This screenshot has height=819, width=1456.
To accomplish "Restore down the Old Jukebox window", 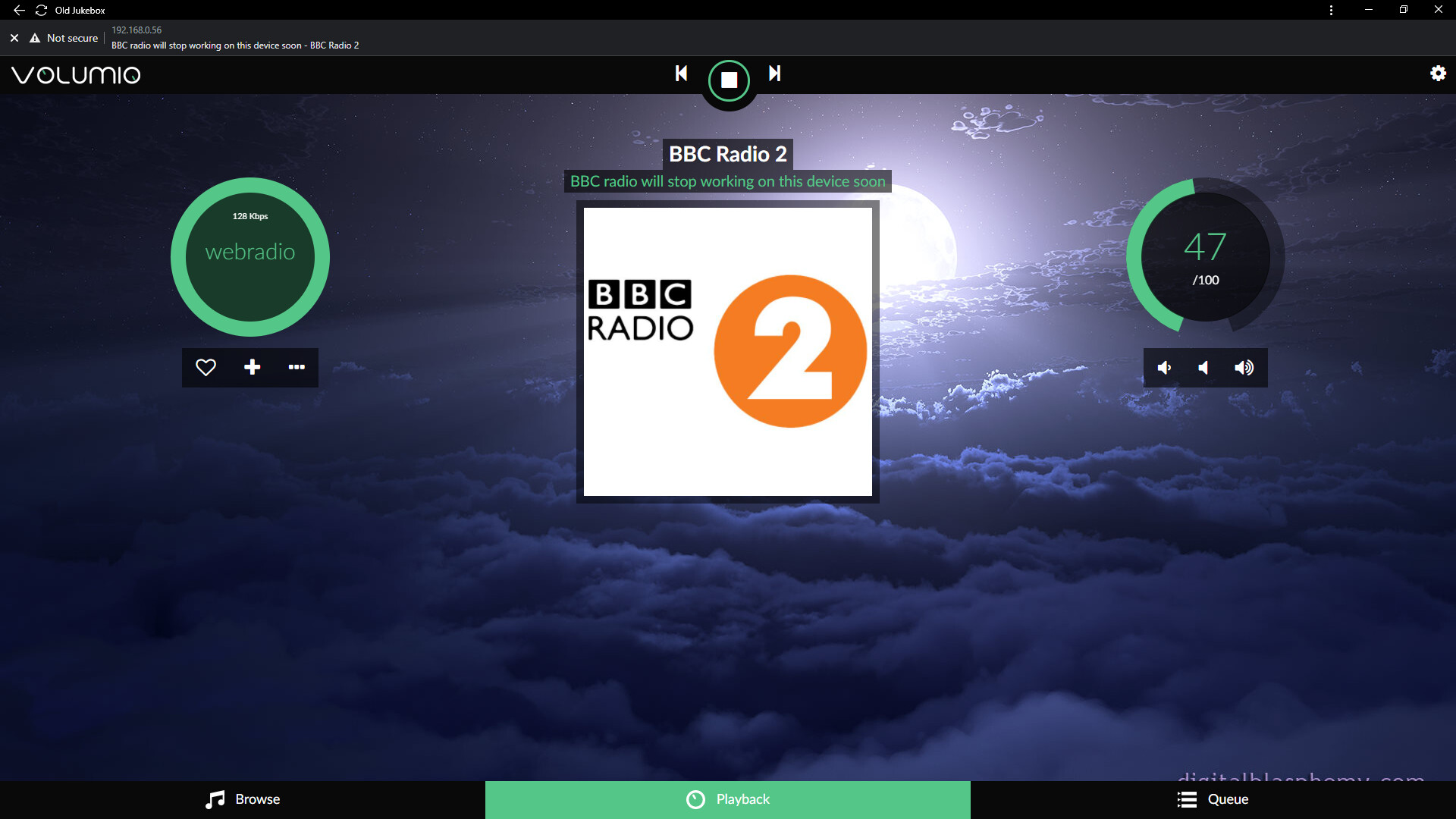I will (x=1404, y=10).
